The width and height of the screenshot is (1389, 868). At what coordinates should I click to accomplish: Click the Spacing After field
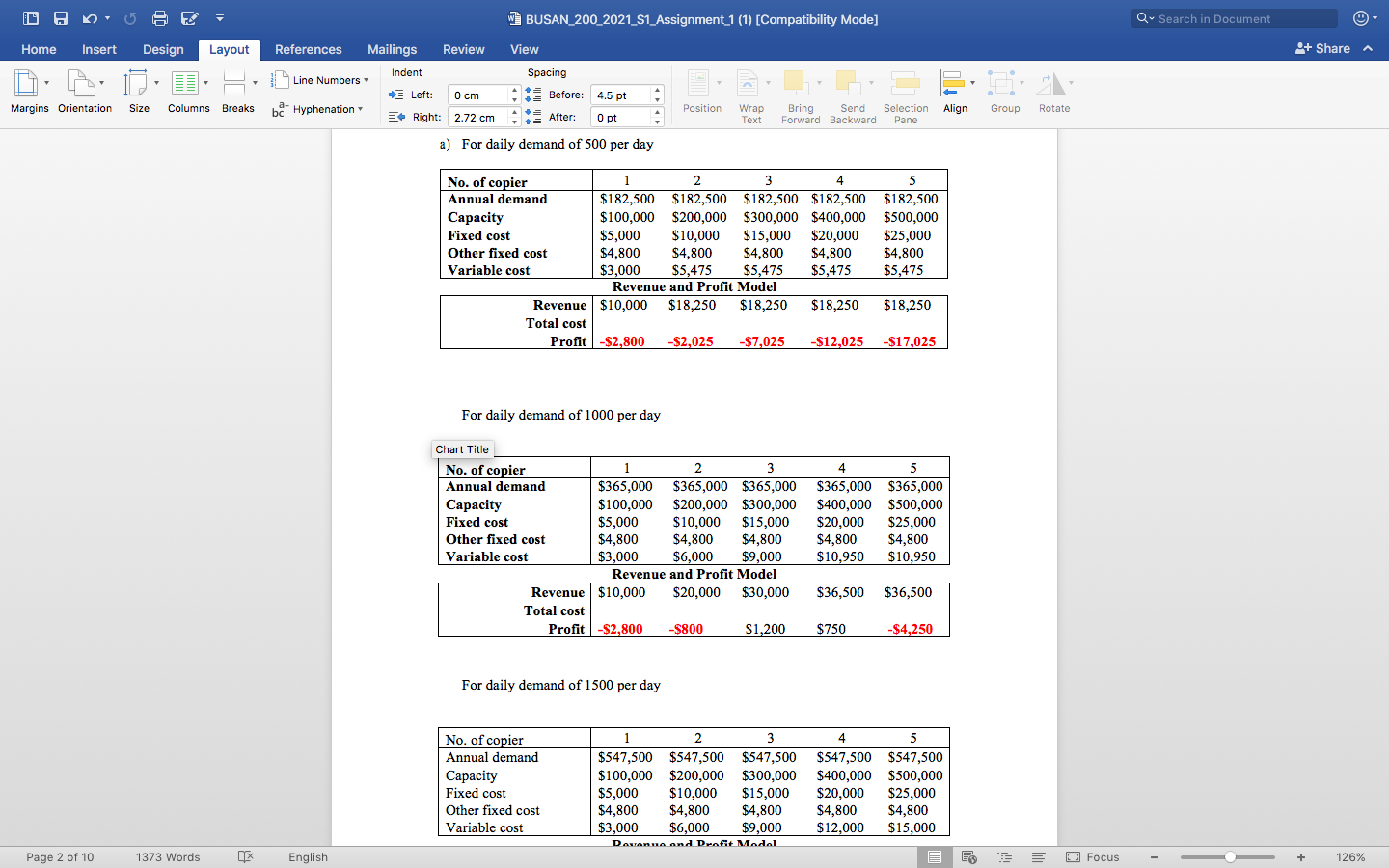(621, 117)
